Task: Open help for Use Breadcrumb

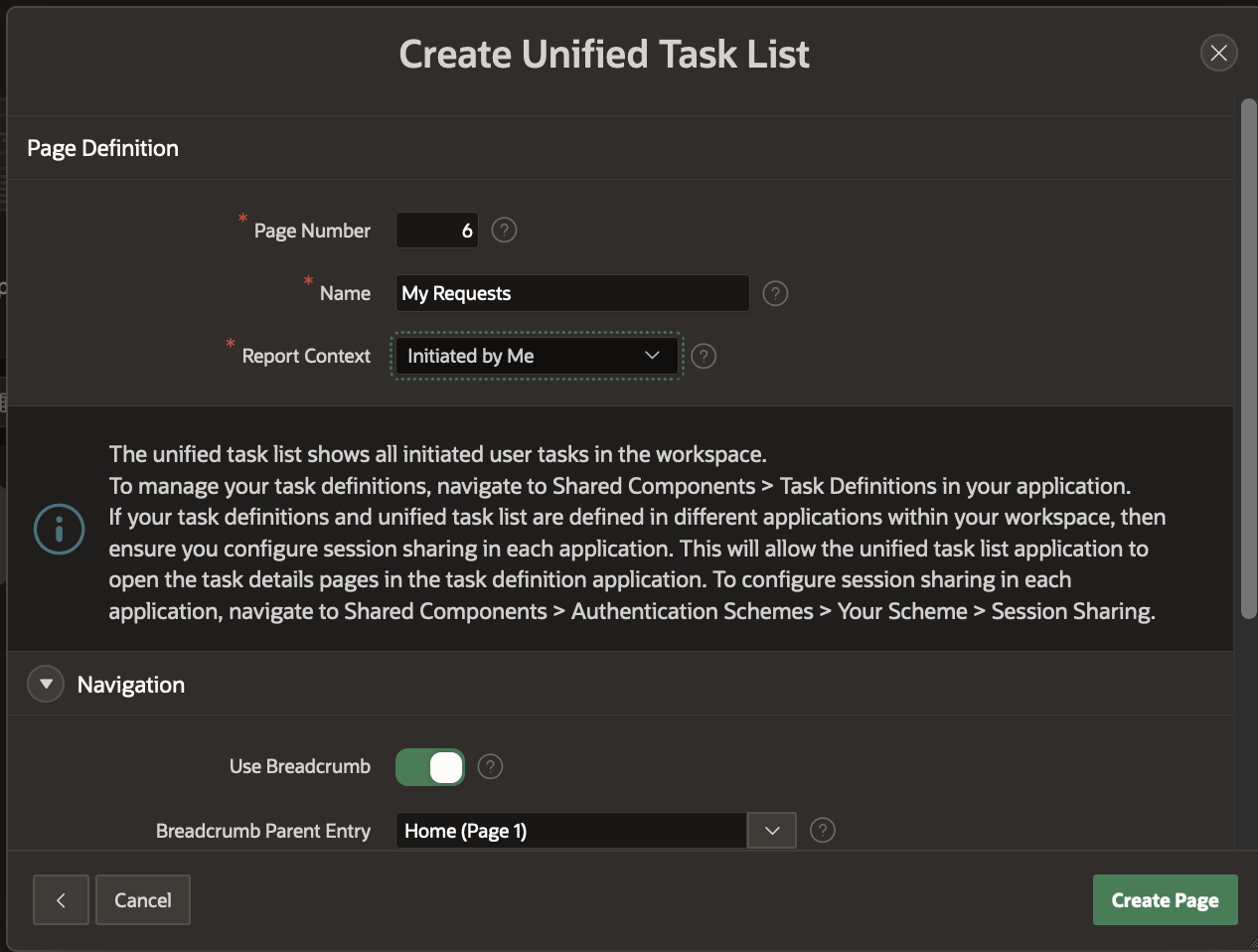Action: (x=490, y=766)
